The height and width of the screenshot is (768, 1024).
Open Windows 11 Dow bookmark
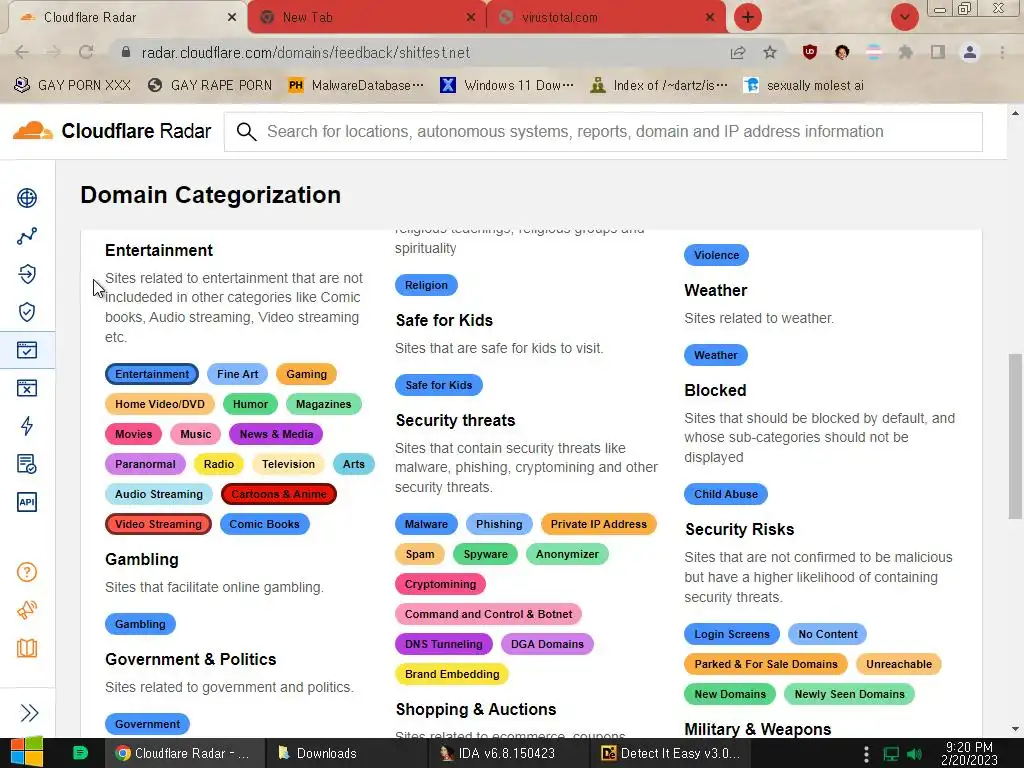point(507,85)
